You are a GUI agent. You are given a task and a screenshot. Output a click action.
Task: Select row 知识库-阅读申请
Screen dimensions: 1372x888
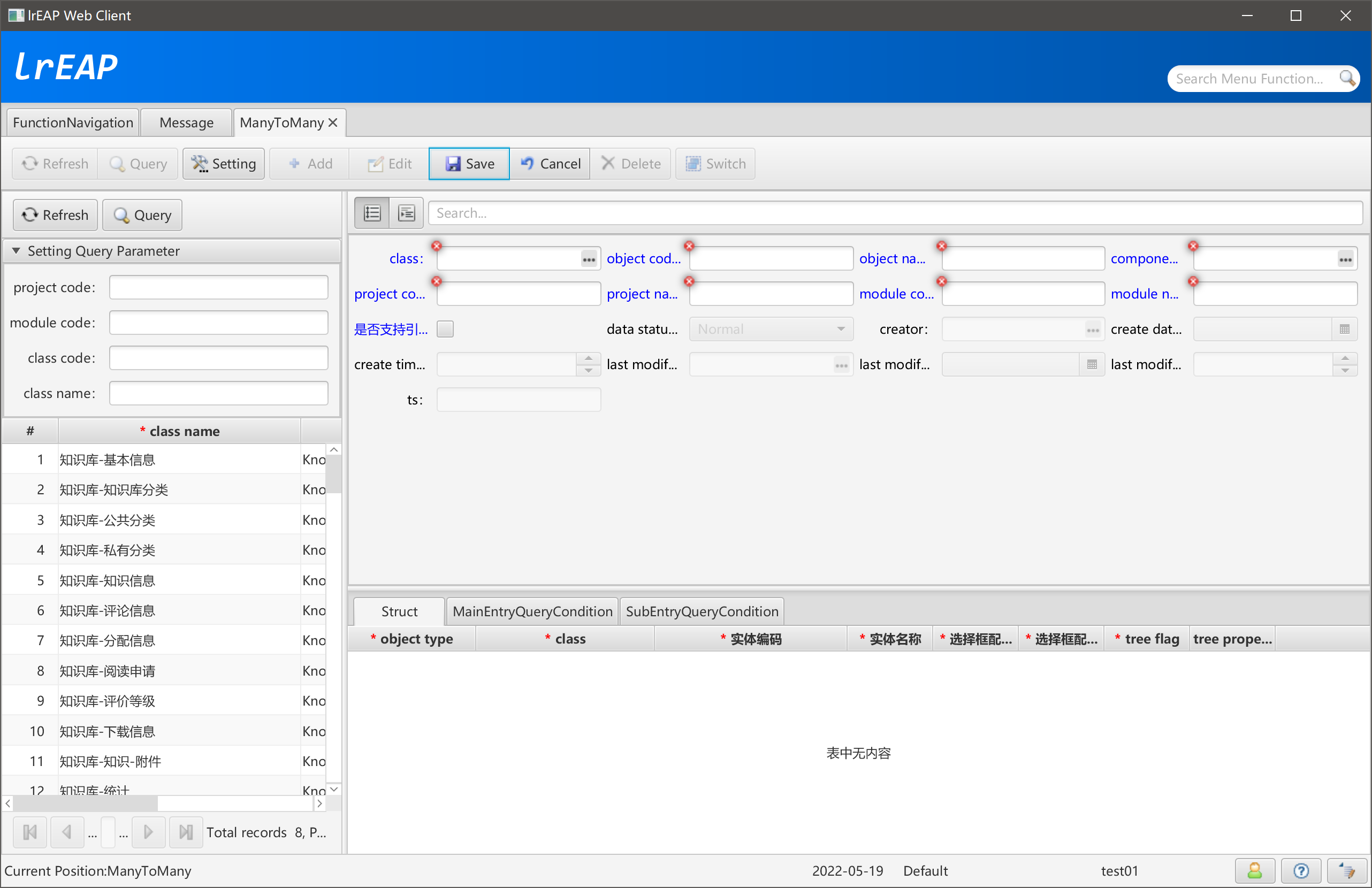coord(164,671)
